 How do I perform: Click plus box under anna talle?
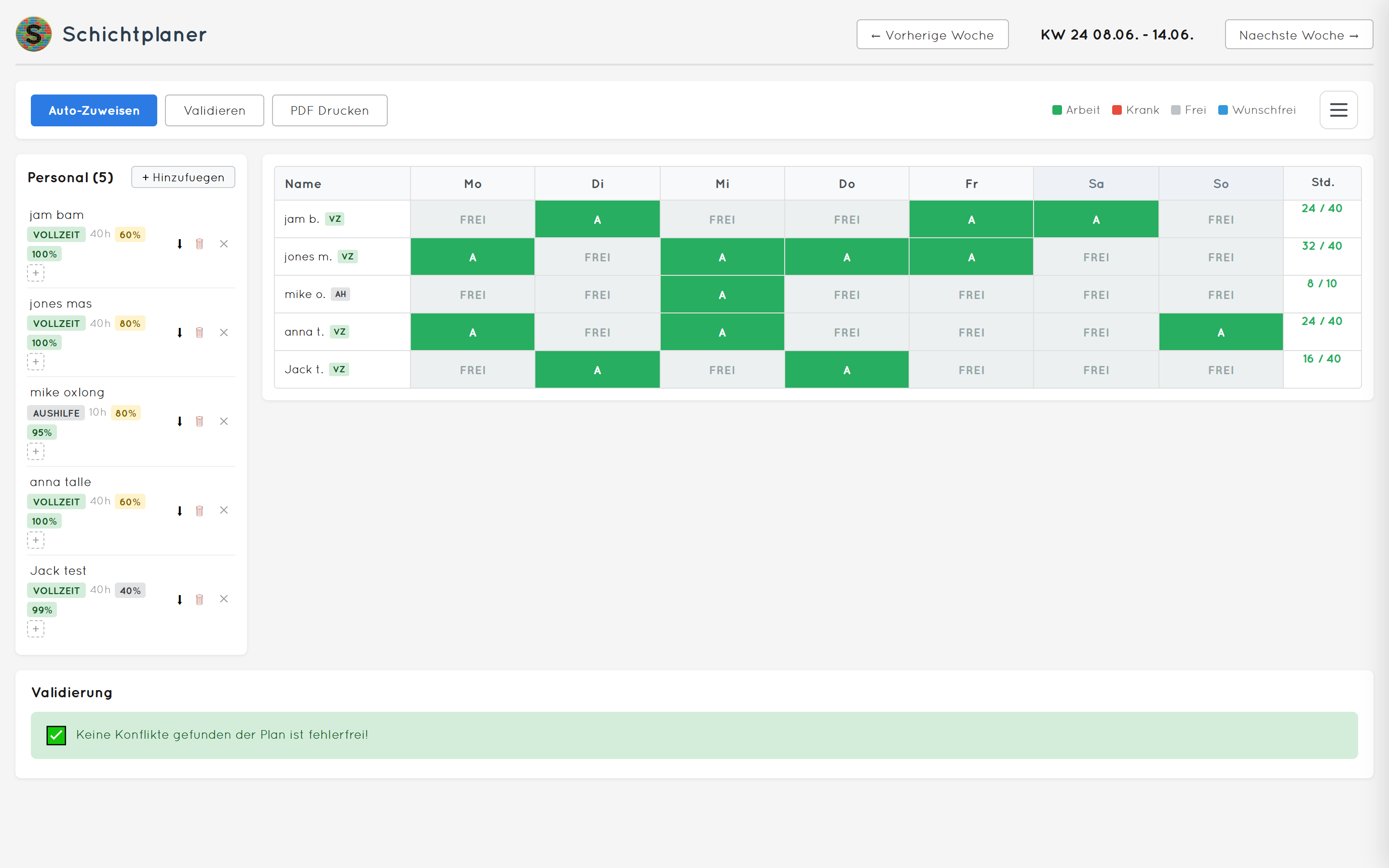(x=36, y=540)
